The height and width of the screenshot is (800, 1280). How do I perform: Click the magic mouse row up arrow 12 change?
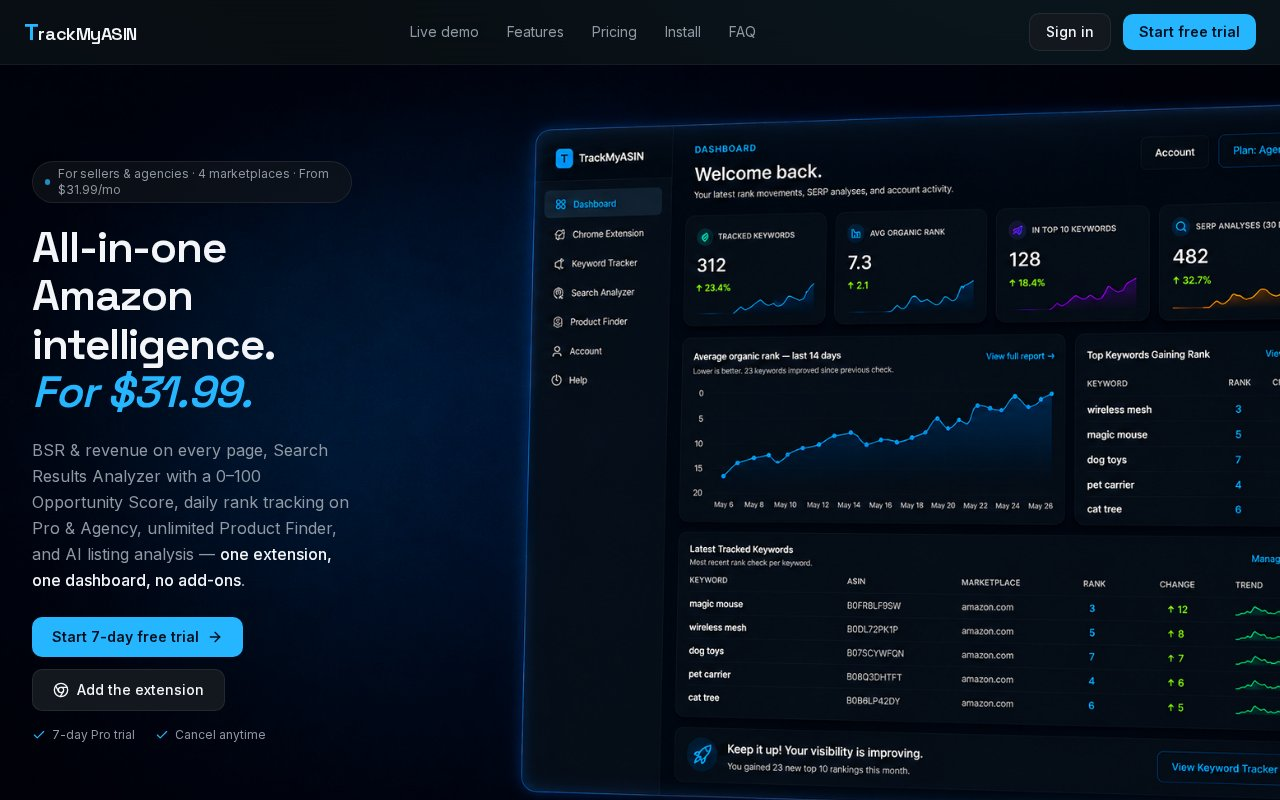pos(1178,610)
